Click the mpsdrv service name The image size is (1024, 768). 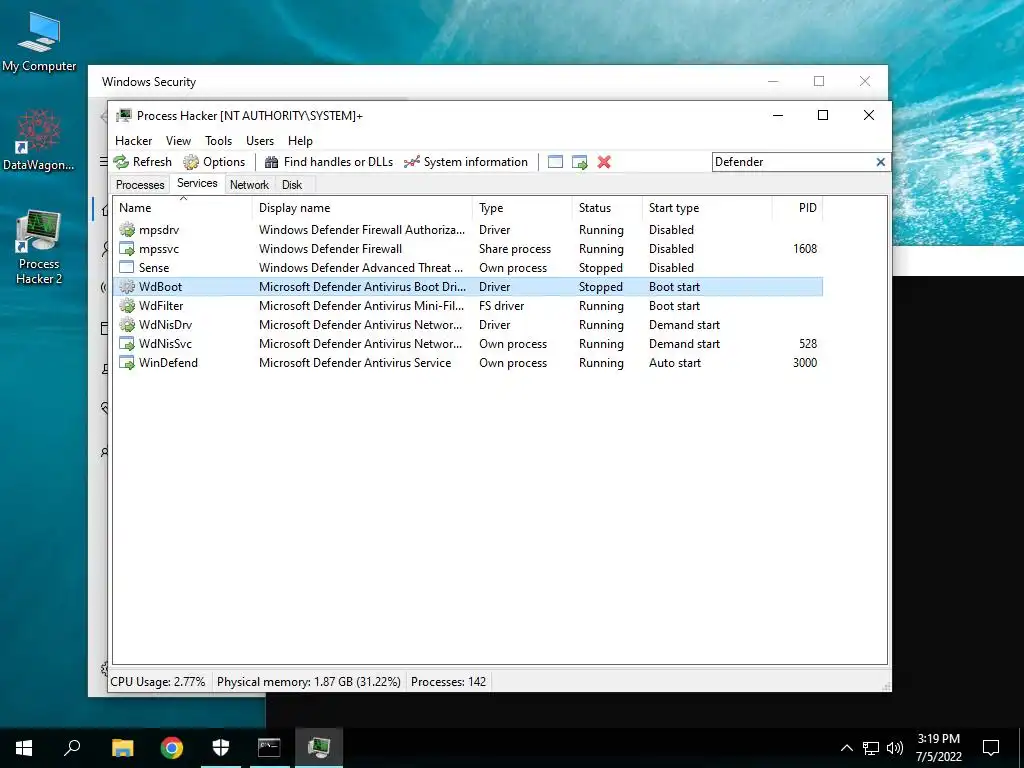[159, 230]
